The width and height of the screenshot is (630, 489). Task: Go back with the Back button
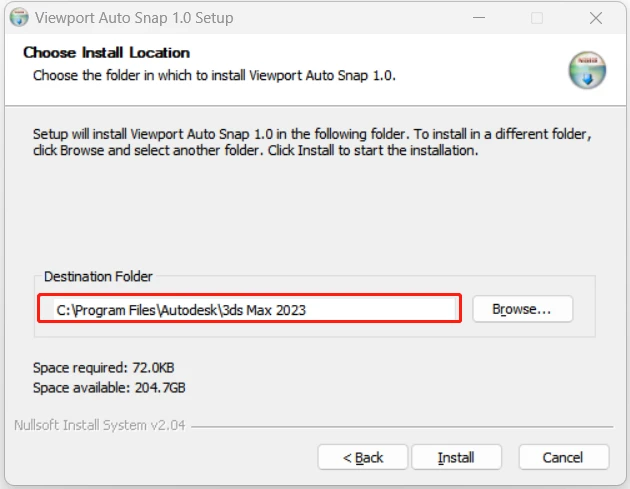pos(362,457)
